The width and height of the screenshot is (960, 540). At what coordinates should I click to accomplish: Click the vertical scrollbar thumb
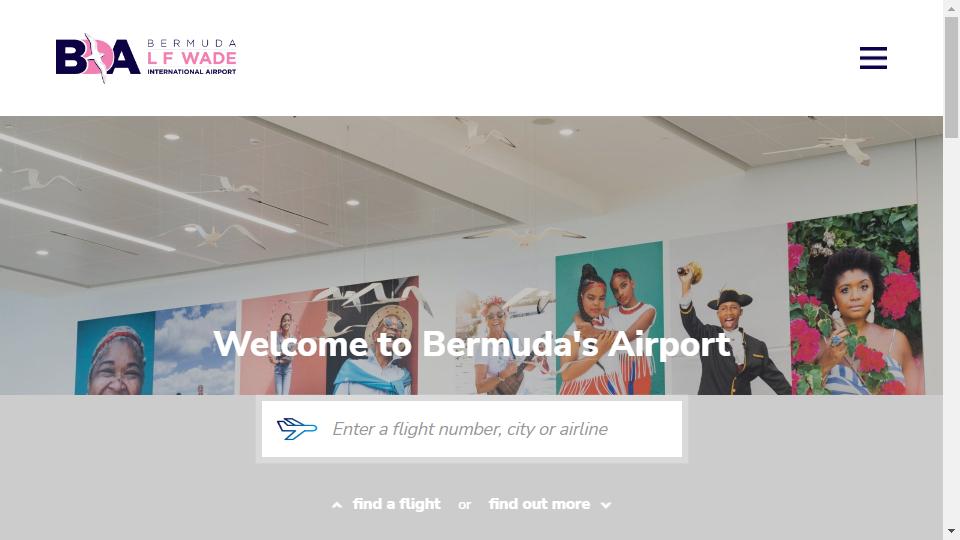pyautogui.click(x=951, y=77)
